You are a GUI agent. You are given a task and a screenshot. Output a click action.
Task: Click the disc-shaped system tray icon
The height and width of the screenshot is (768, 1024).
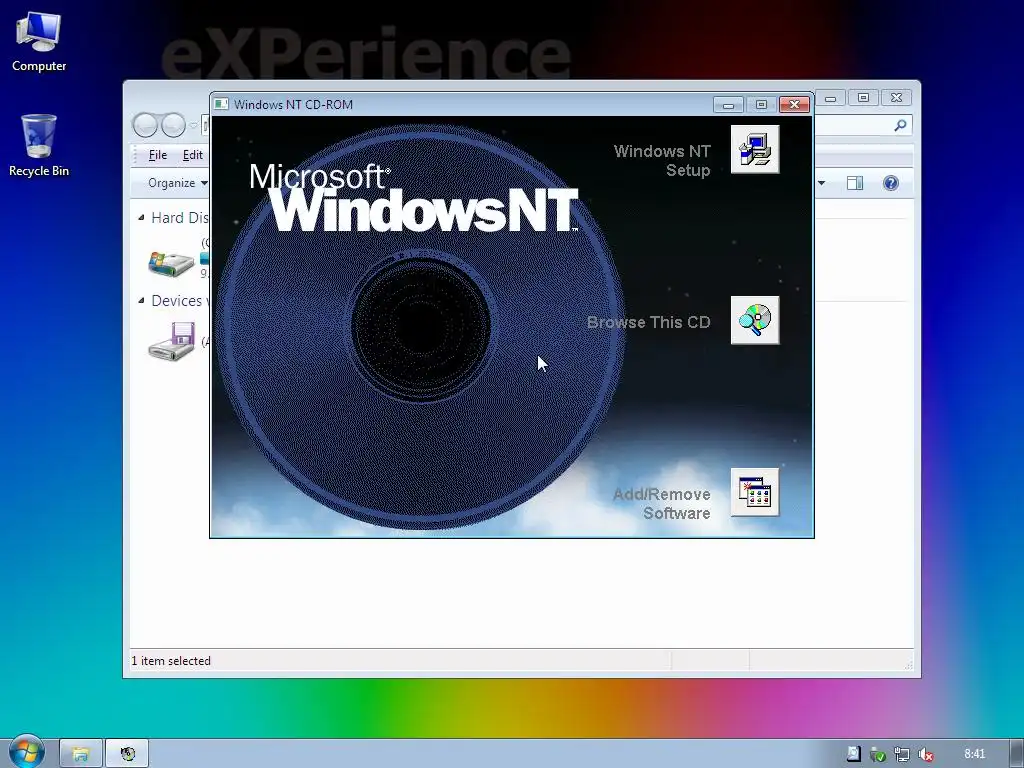(854, 754)
